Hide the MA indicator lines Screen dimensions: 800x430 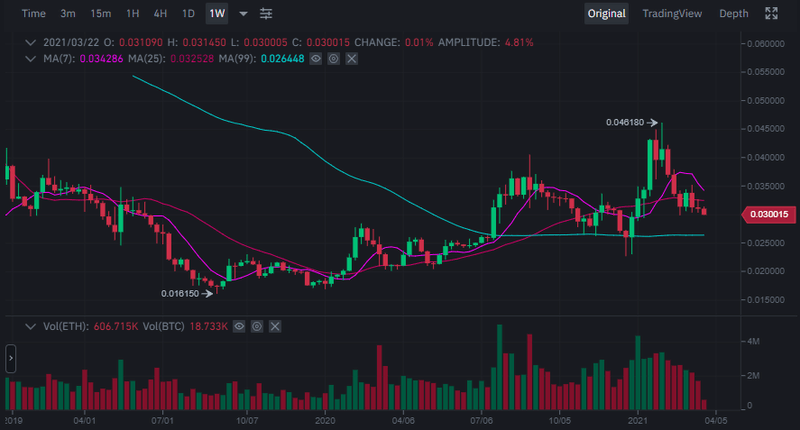315,60
